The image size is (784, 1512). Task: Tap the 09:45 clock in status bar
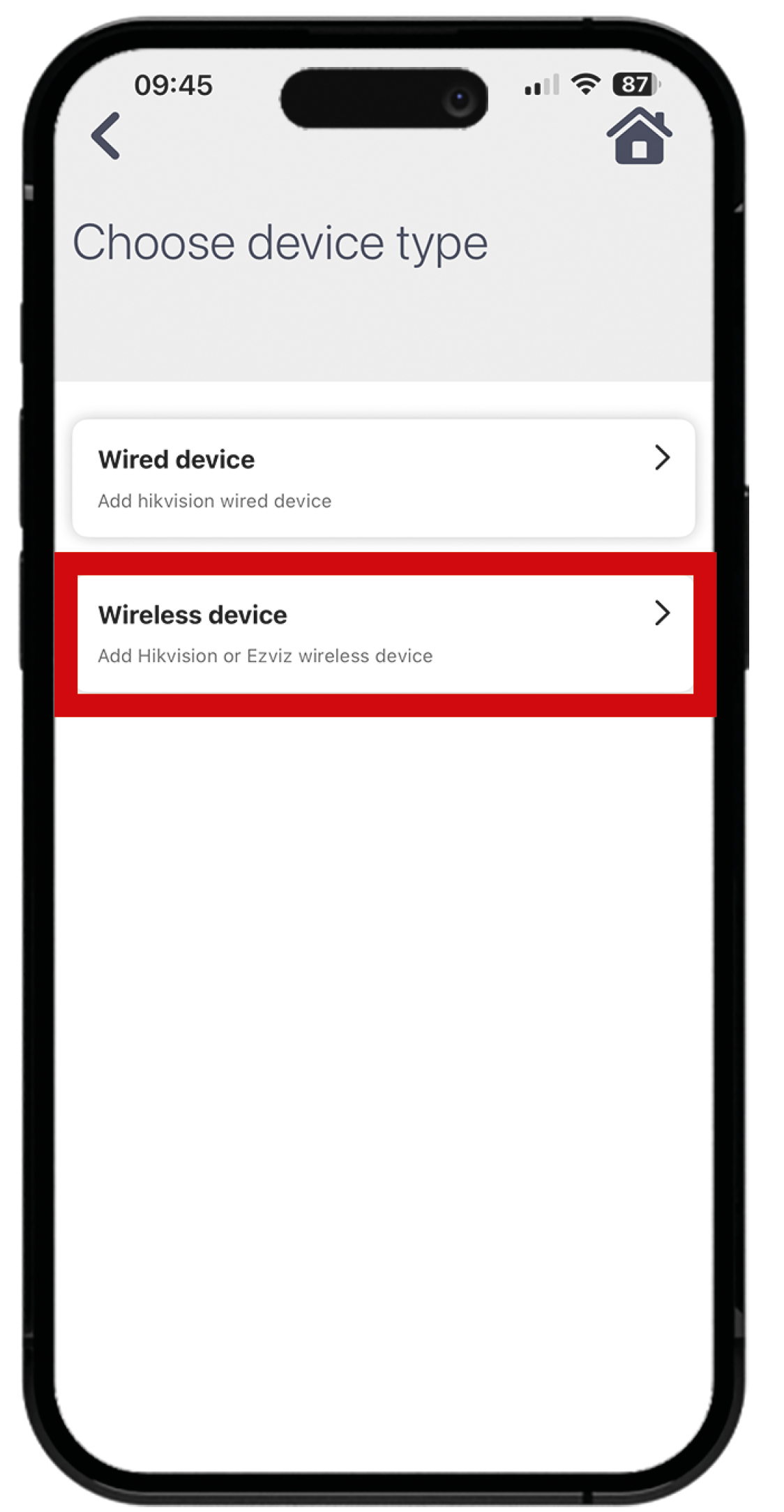click(x=173, y=85)
